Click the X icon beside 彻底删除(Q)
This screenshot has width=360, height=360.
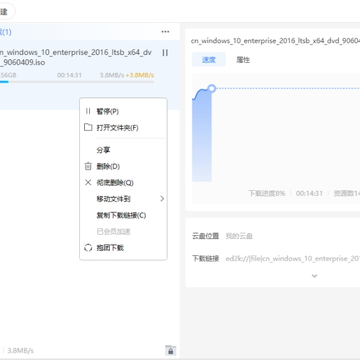click(x=88, y=182)
